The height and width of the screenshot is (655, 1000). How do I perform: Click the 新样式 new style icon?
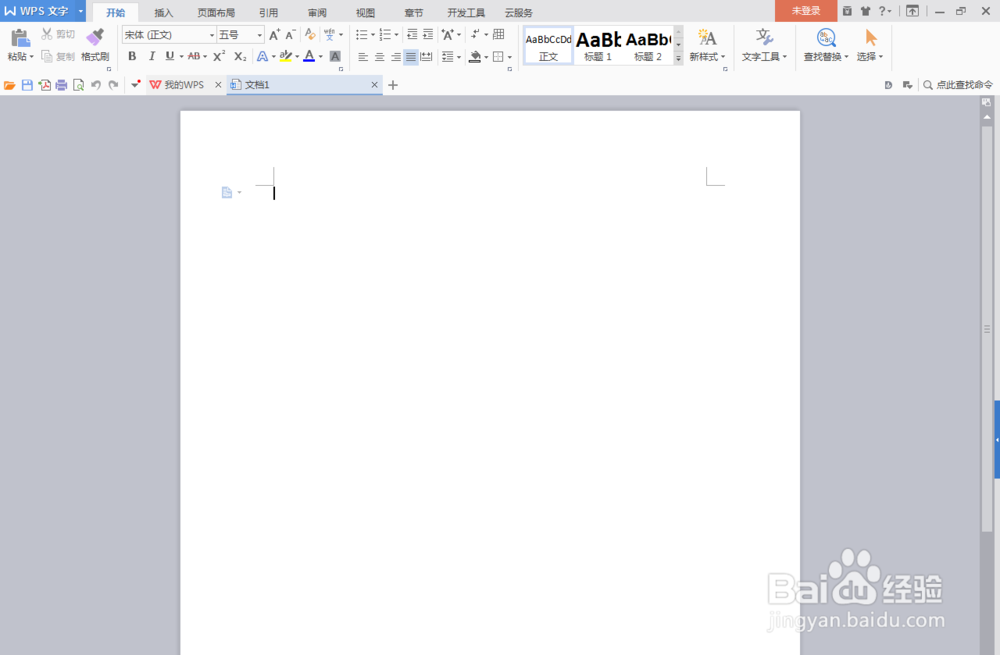(707, 38)
